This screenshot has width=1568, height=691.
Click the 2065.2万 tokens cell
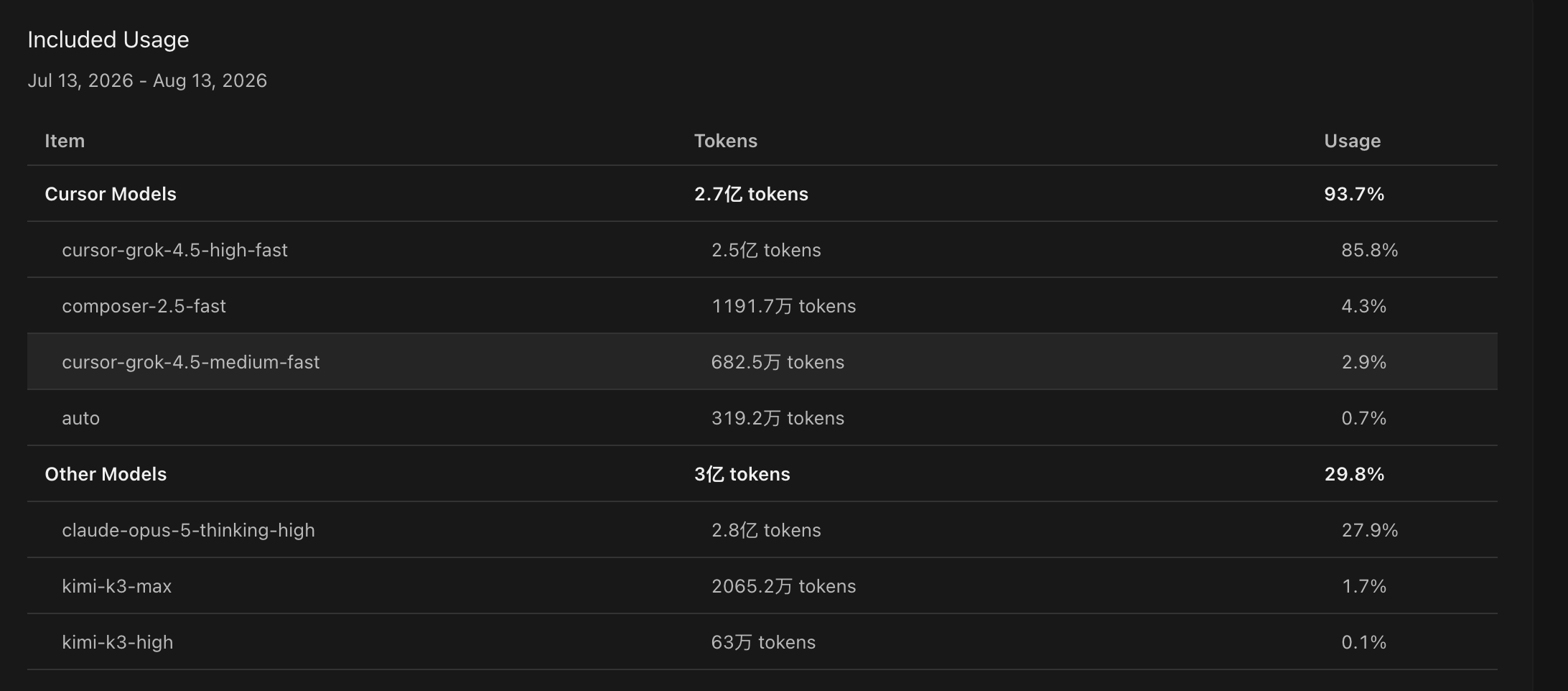click(x=783, y=586)
